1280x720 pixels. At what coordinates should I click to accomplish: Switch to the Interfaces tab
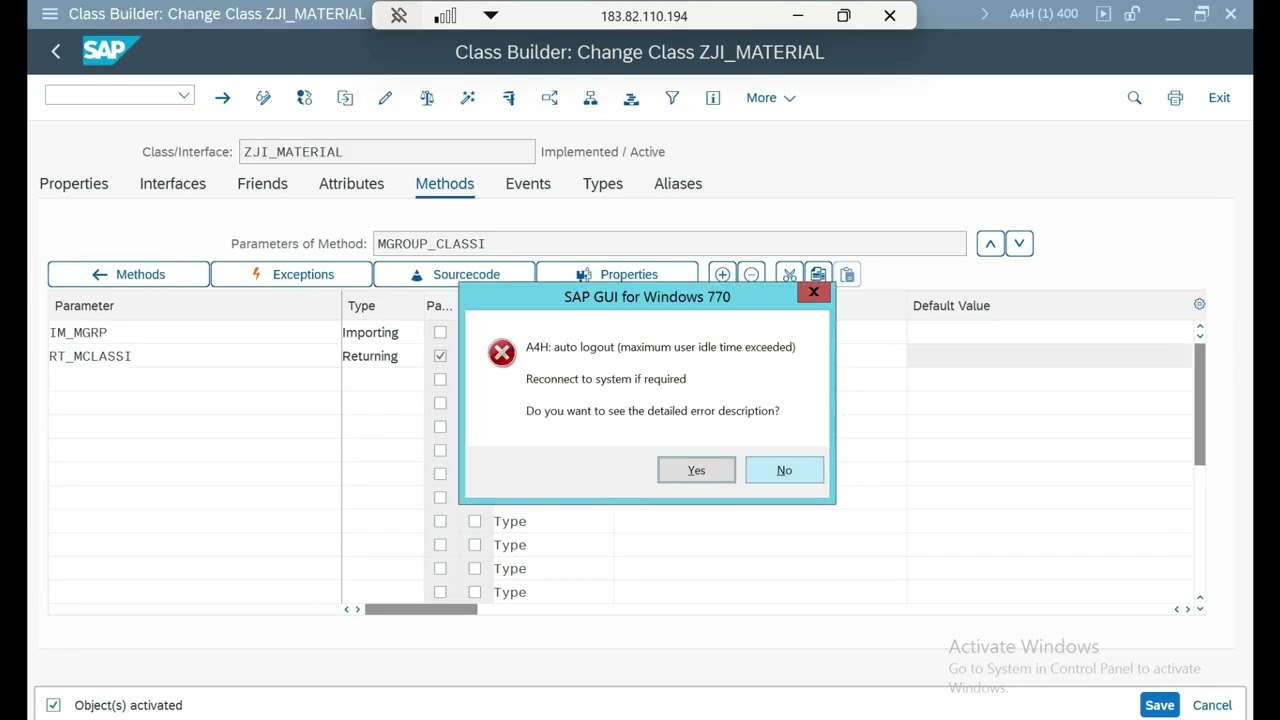click(173, 184)
